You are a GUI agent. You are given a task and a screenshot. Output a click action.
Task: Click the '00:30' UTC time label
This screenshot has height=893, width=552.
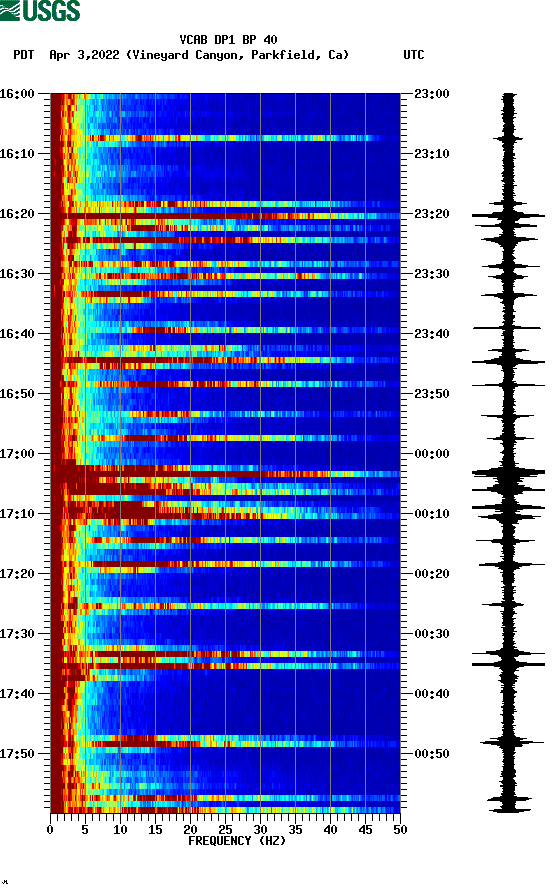point(432,634)
